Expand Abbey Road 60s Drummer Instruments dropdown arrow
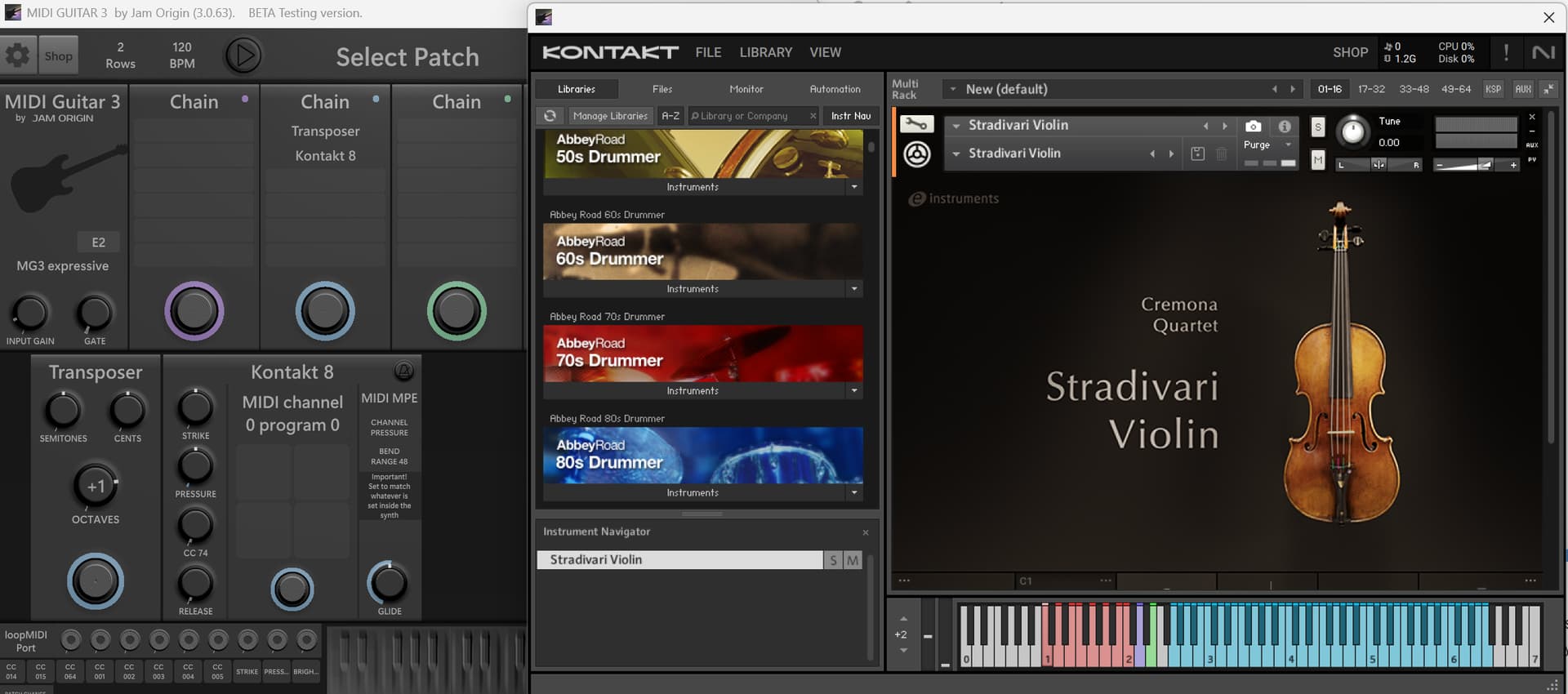1568x694 pixels. (854, 289)
